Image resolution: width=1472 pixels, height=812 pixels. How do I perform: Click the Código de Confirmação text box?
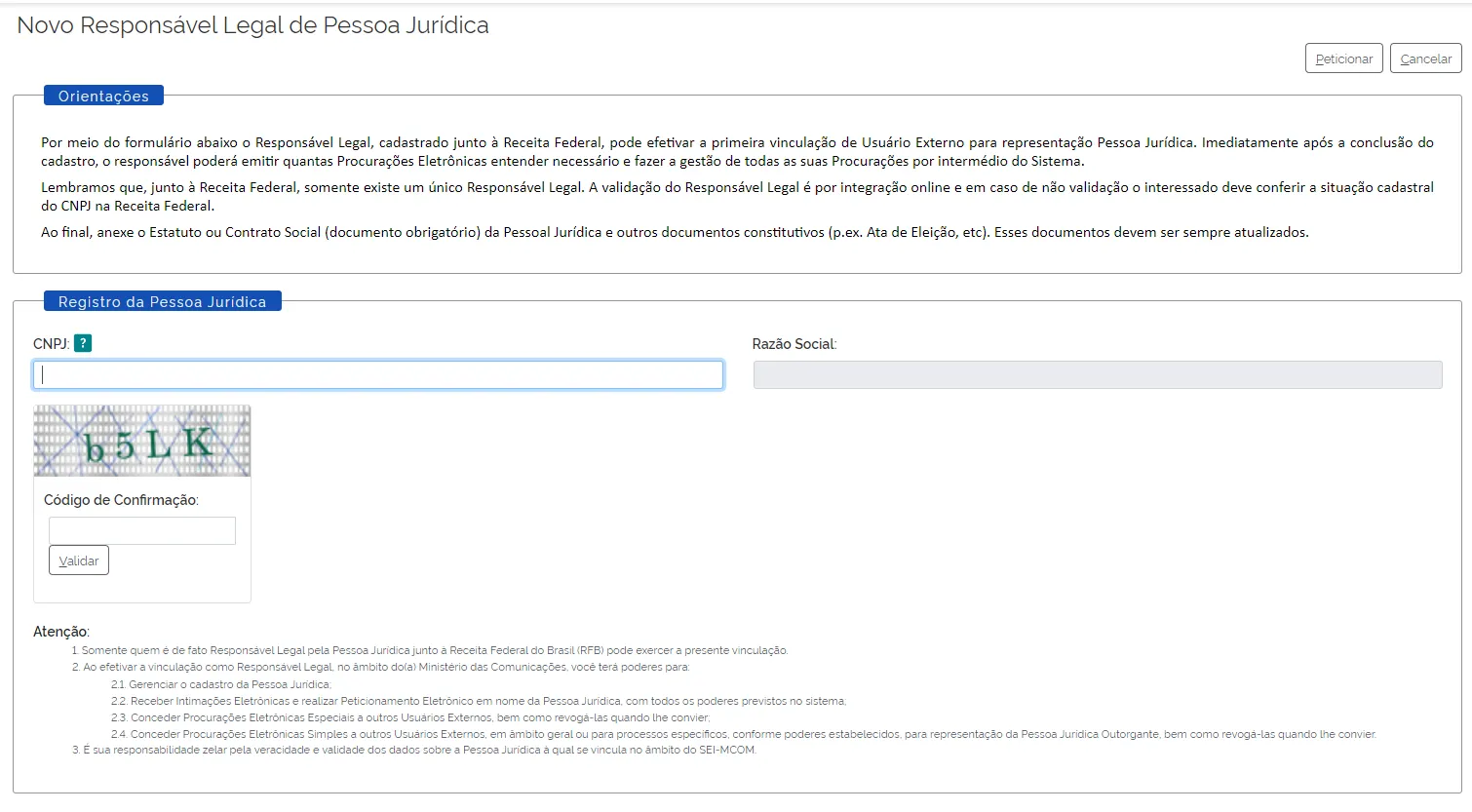[142, 530]
